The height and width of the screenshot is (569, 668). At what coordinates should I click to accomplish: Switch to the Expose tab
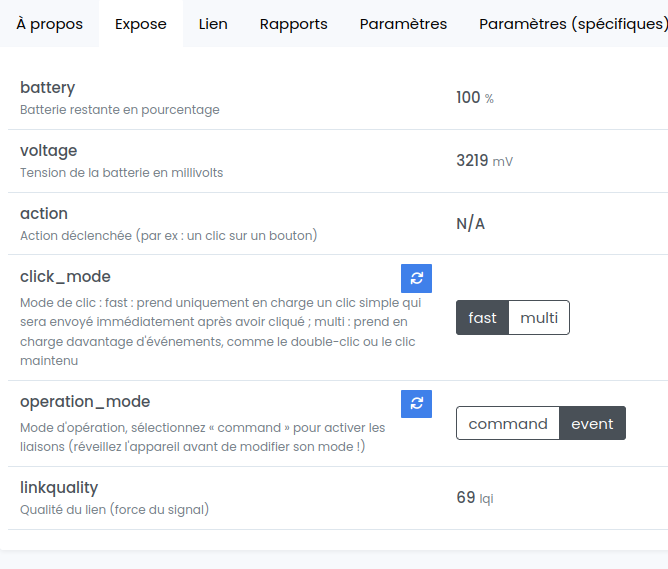pos(141,24)
